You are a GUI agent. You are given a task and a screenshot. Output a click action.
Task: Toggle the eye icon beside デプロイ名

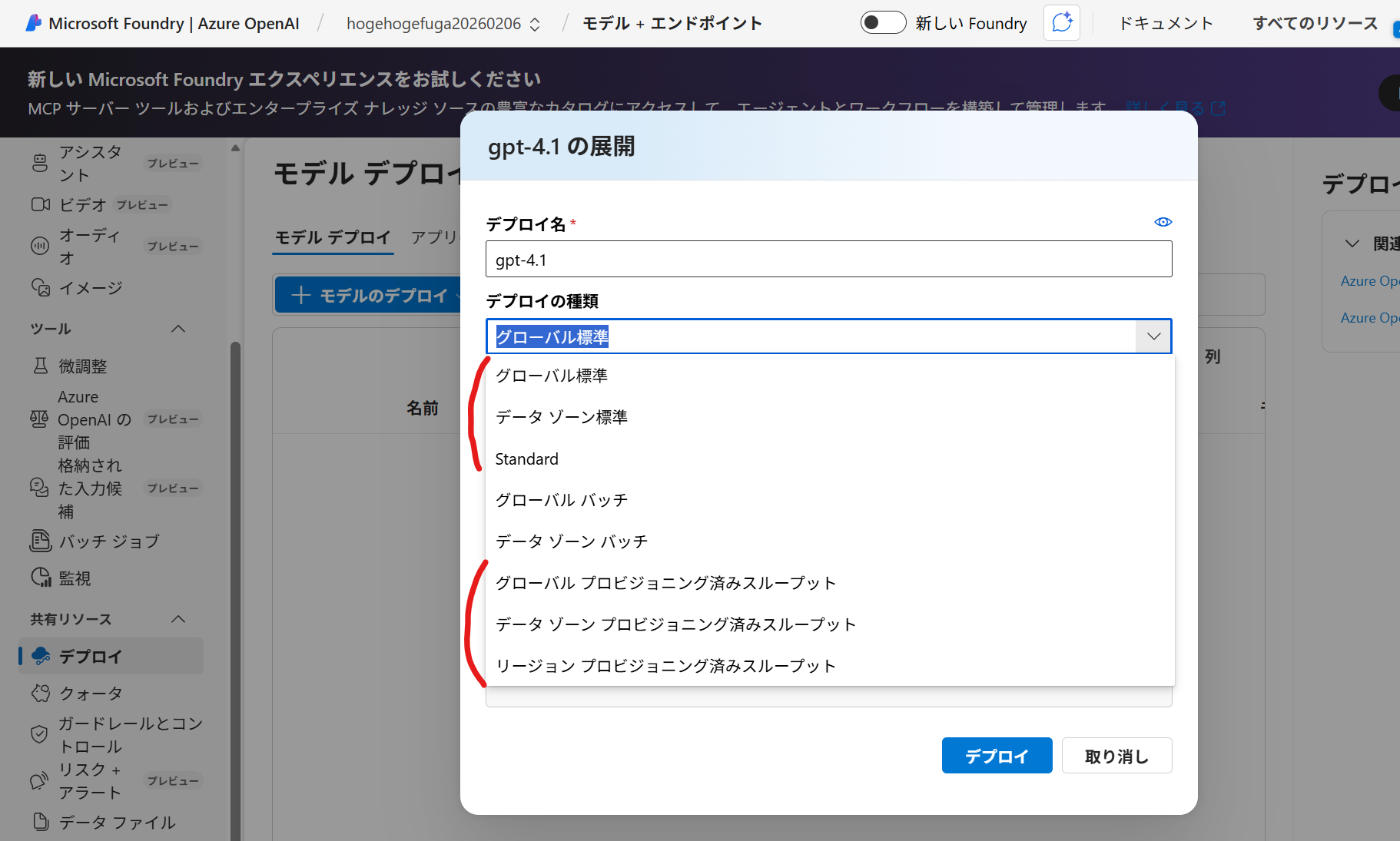point(1163,222)
